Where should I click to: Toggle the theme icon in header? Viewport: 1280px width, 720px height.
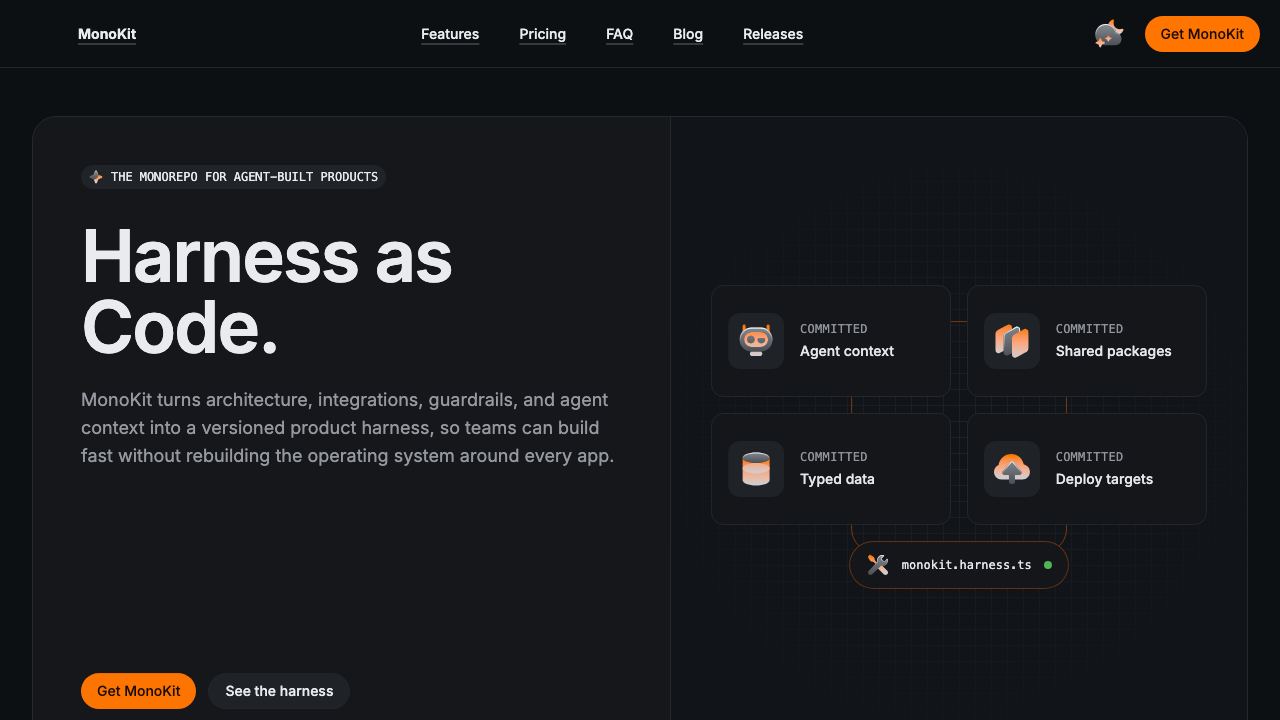(1109, 34)
